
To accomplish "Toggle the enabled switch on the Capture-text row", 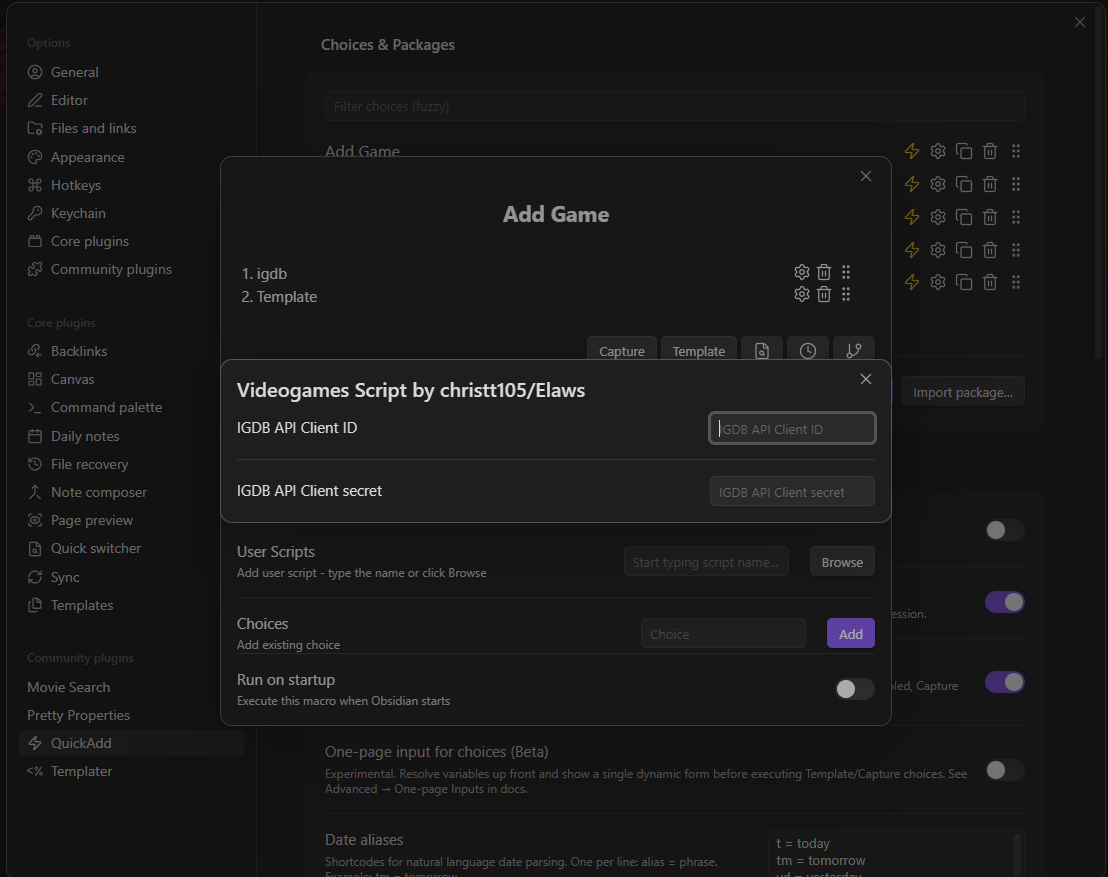I will (x=1005, y=682).
